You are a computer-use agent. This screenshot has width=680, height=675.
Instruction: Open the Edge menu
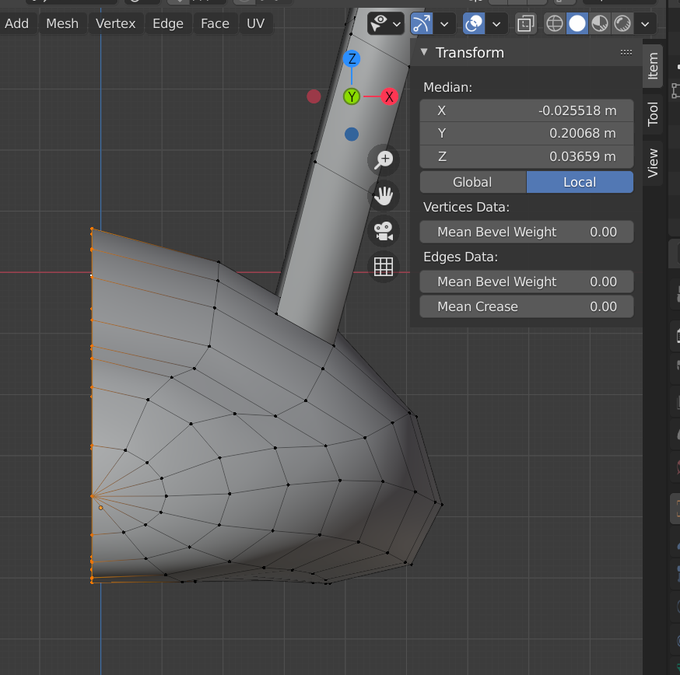point(168,23)
